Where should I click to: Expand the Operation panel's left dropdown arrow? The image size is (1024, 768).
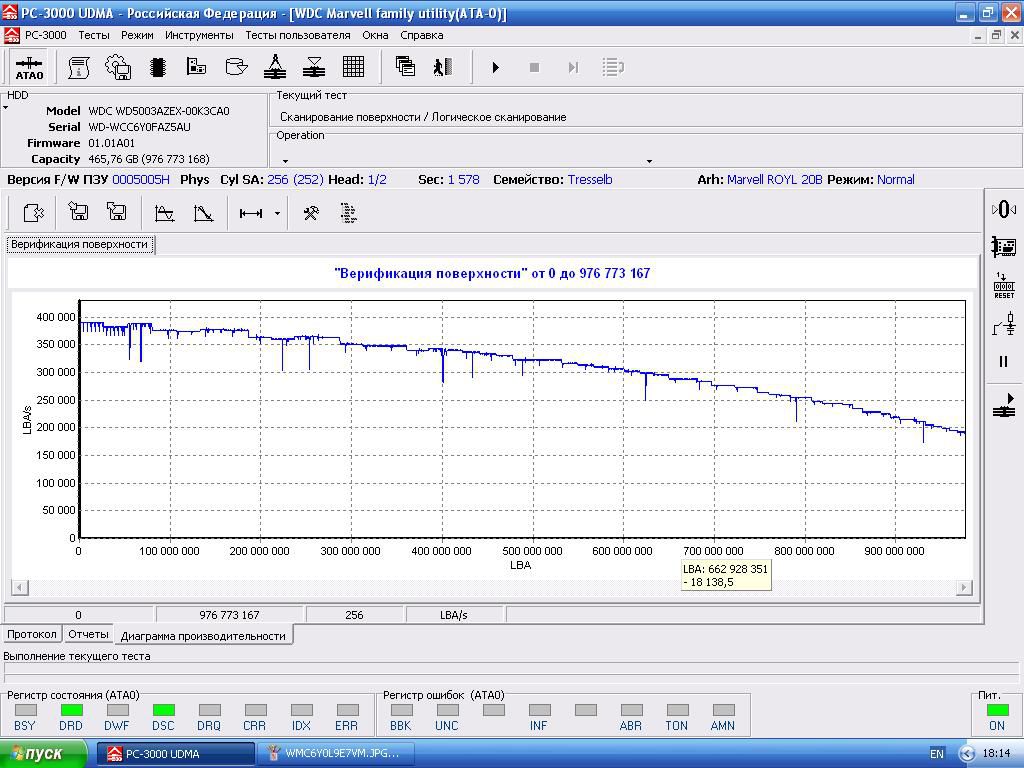pos(285,161)
